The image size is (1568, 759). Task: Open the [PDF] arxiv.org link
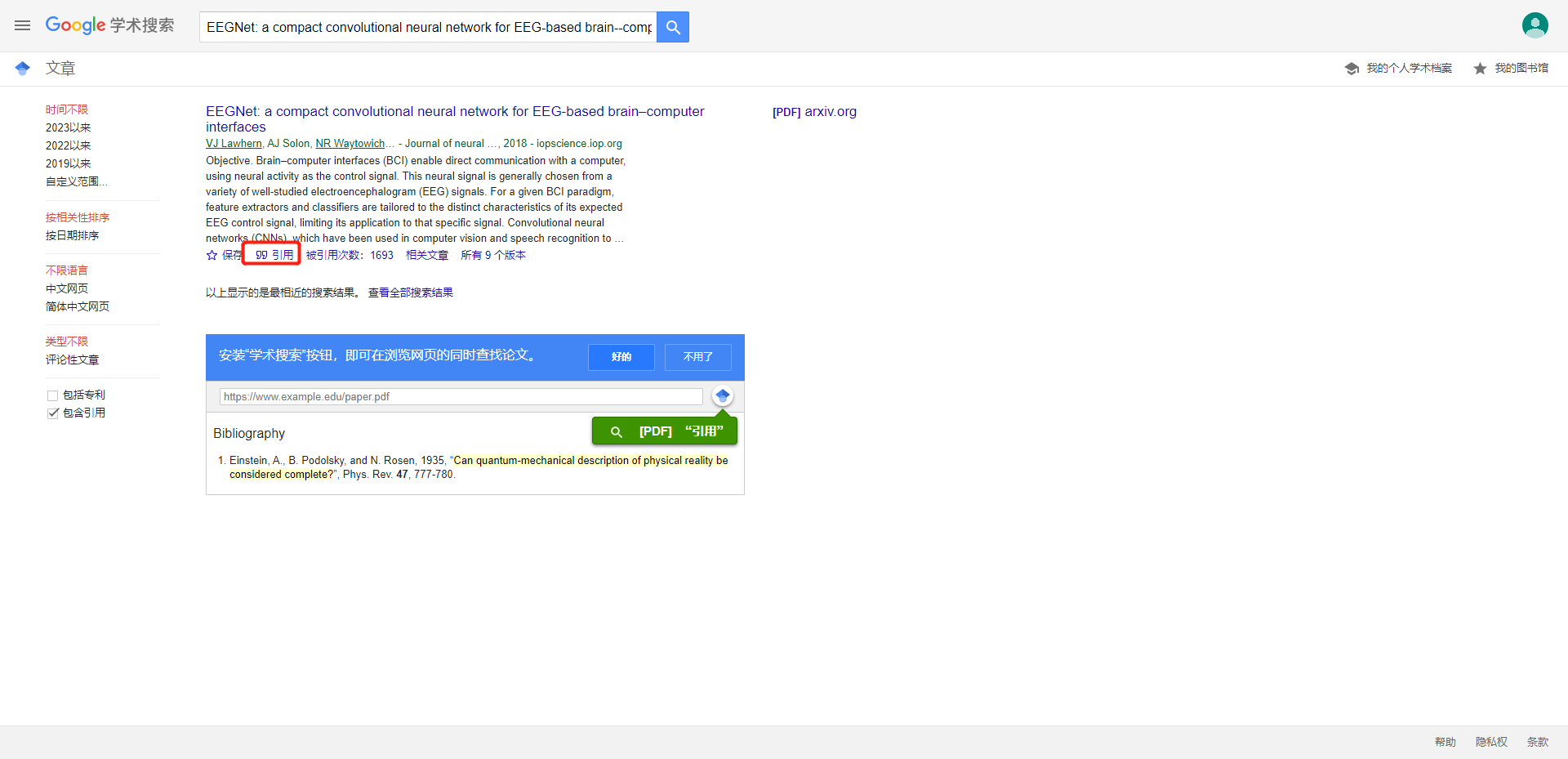814,112
